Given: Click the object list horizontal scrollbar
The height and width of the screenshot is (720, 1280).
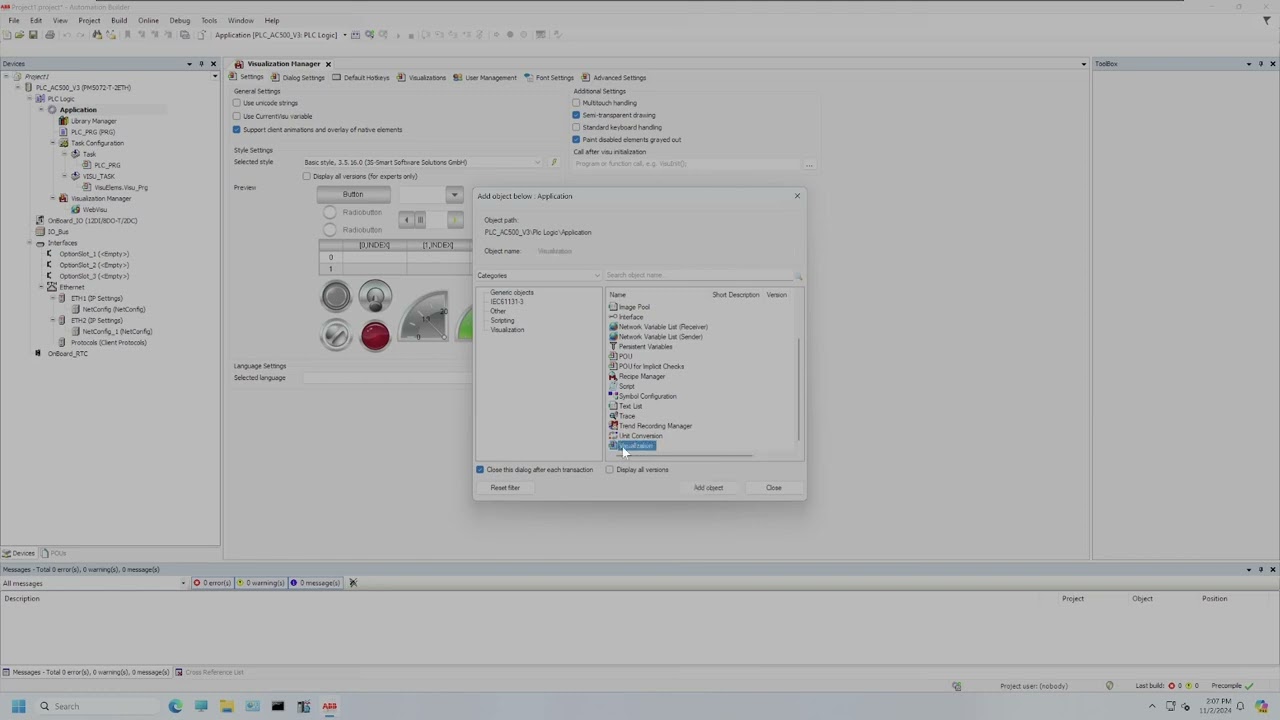Looking at the screenshot, I should tap(685, 456).
